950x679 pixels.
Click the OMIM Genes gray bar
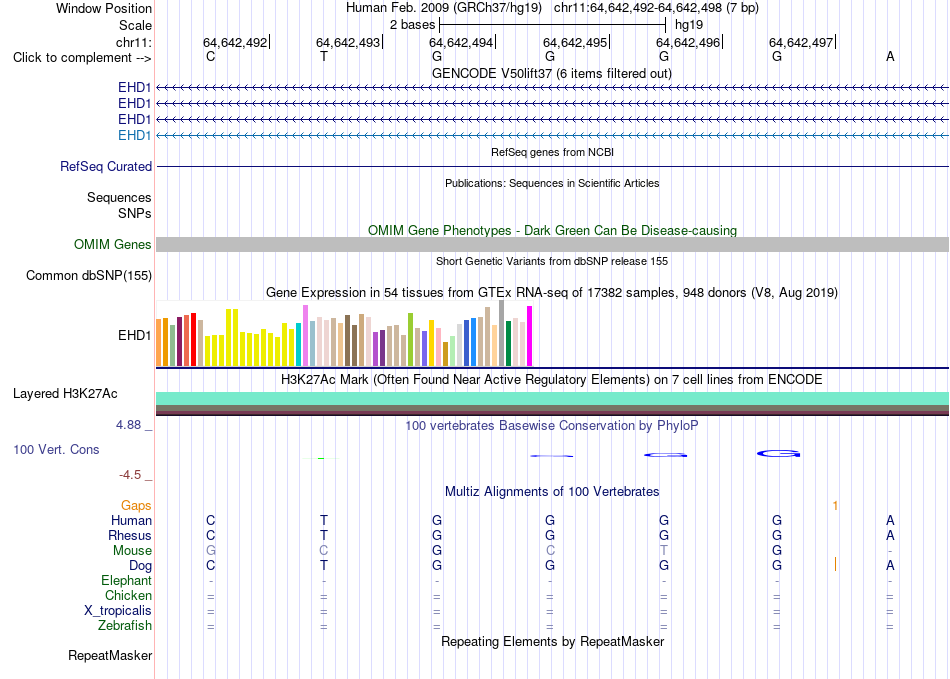pyautogui.click(x=552, y=244)
